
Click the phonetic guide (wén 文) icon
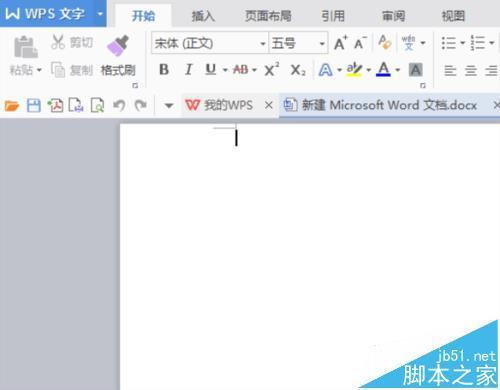point(409,43)
